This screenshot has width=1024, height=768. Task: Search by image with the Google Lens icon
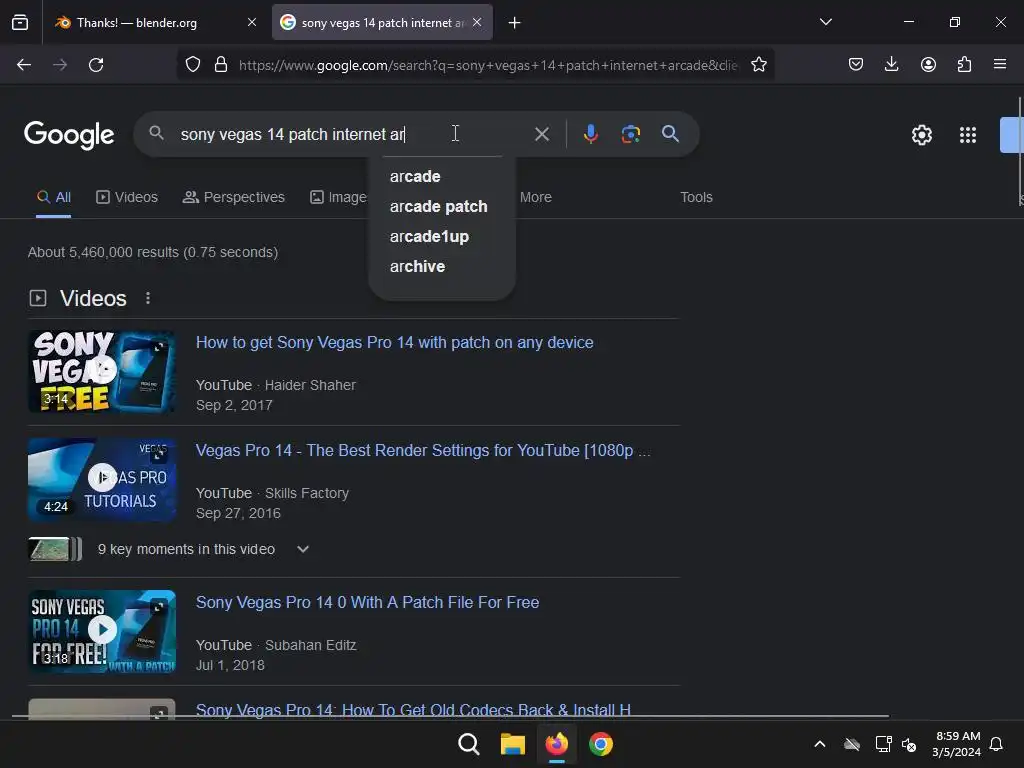(x=630, y=134)
